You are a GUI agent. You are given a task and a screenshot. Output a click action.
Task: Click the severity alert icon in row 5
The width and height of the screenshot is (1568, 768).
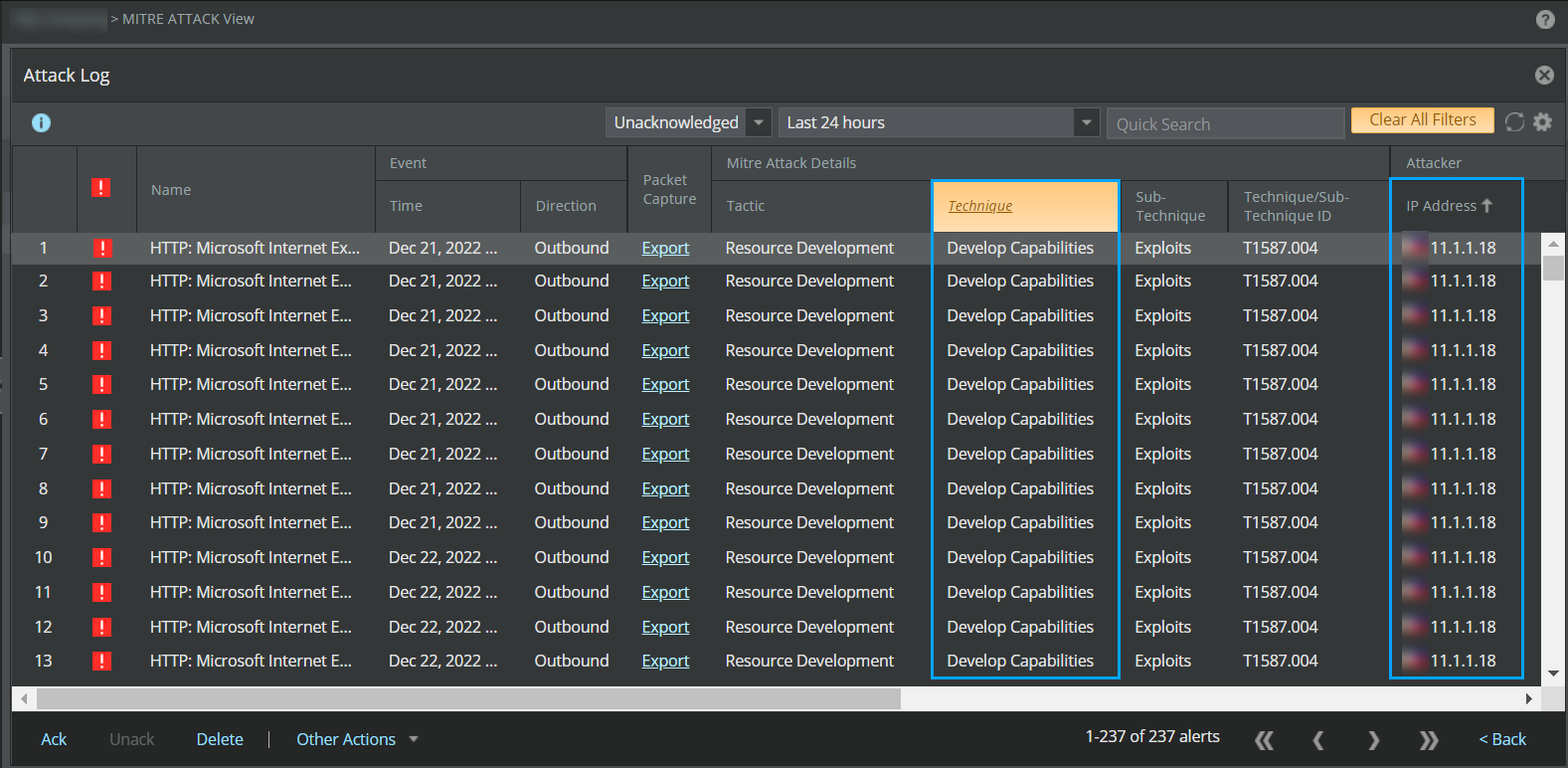tap(101, 384)
